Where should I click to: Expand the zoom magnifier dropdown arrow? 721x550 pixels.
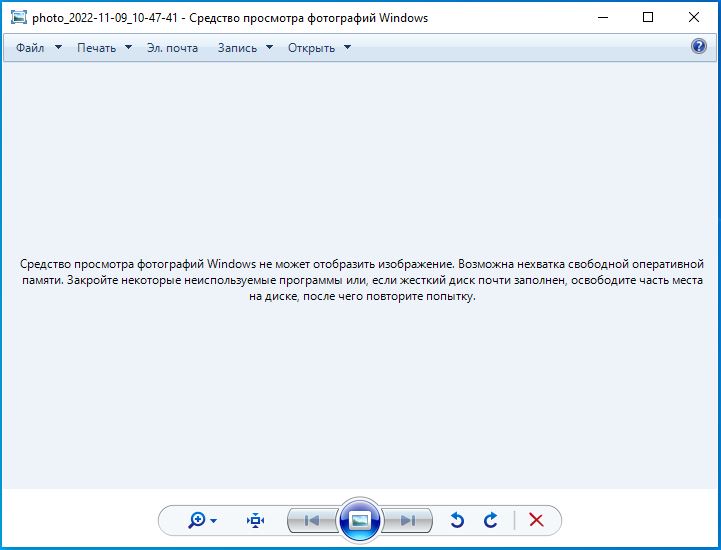point(213,521)
